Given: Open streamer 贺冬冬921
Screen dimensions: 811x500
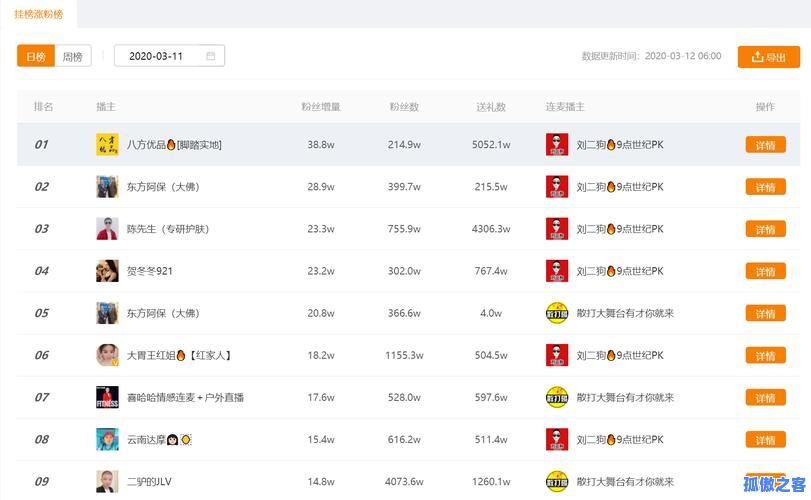Looking at the screenshot, I should click(x=149, y=271).
